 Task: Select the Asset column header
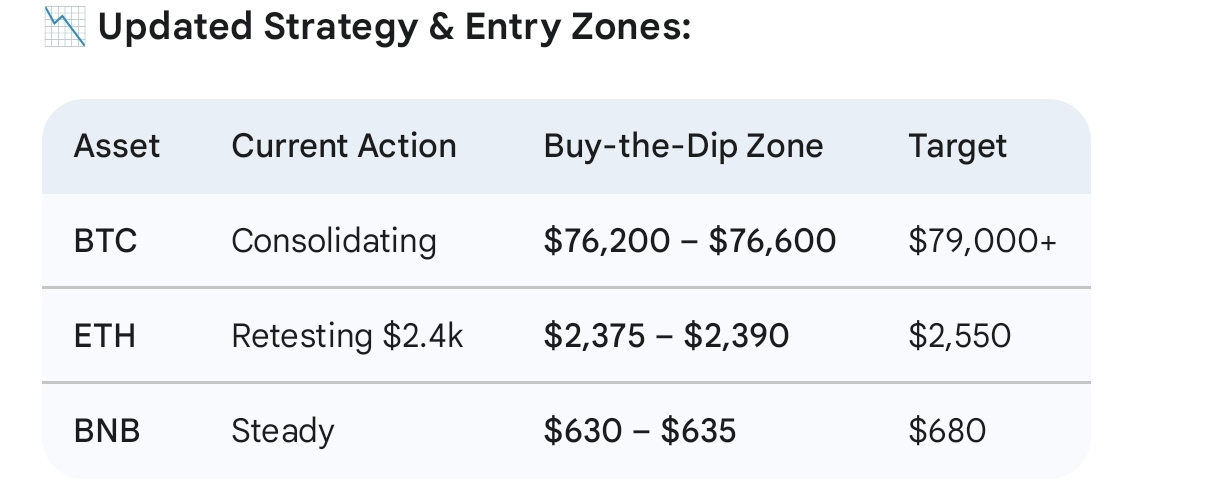point(116,146)
